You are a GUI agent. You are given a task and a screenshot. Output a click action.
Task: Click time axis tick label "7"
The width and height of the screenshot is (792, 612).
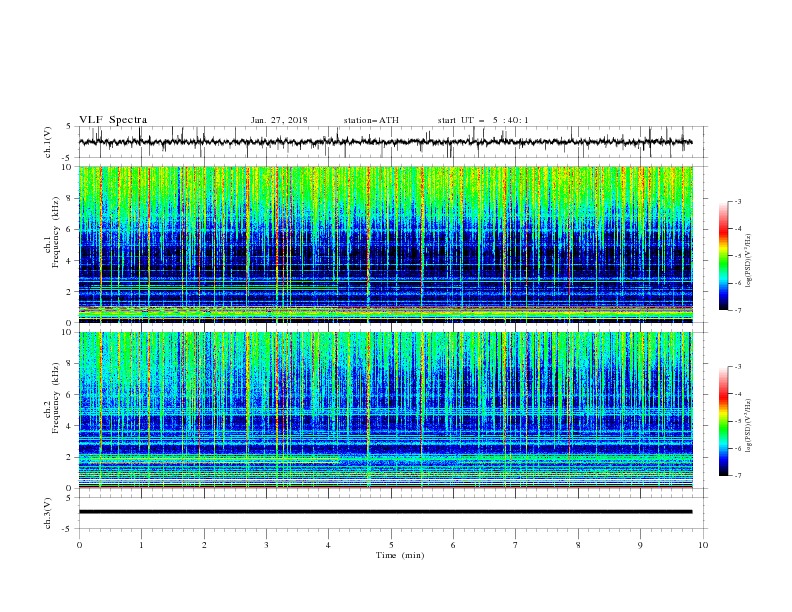pyautogui.click(x=516, y=545)
